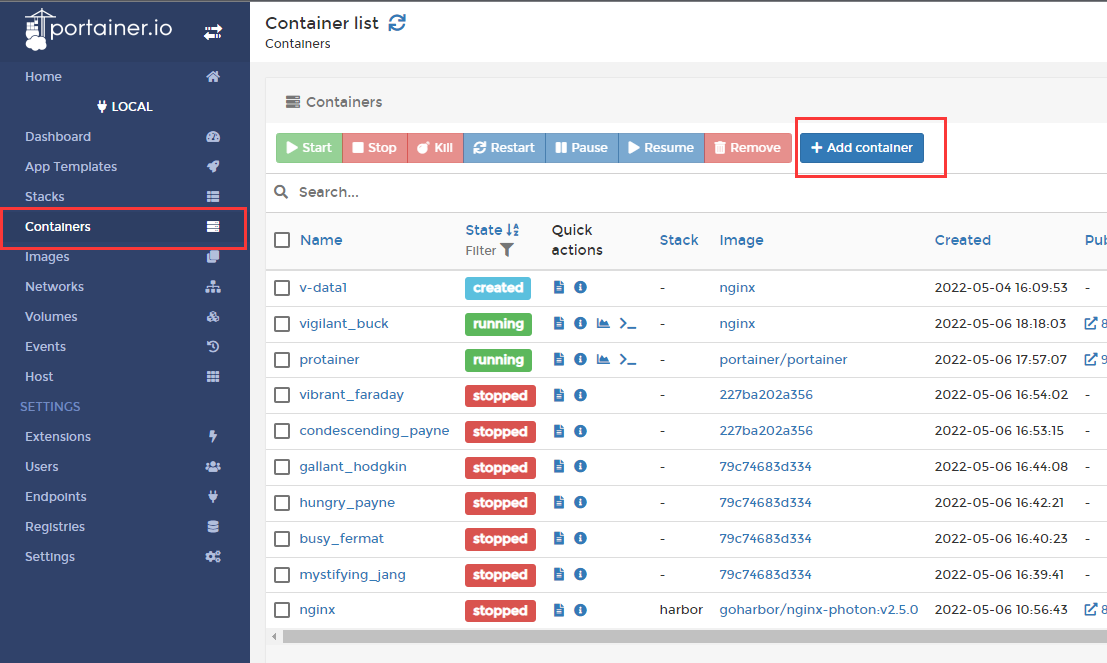Open Endpoints in the sidebar
Viewport: 1107px width, 663px height.
click(124, 496)
